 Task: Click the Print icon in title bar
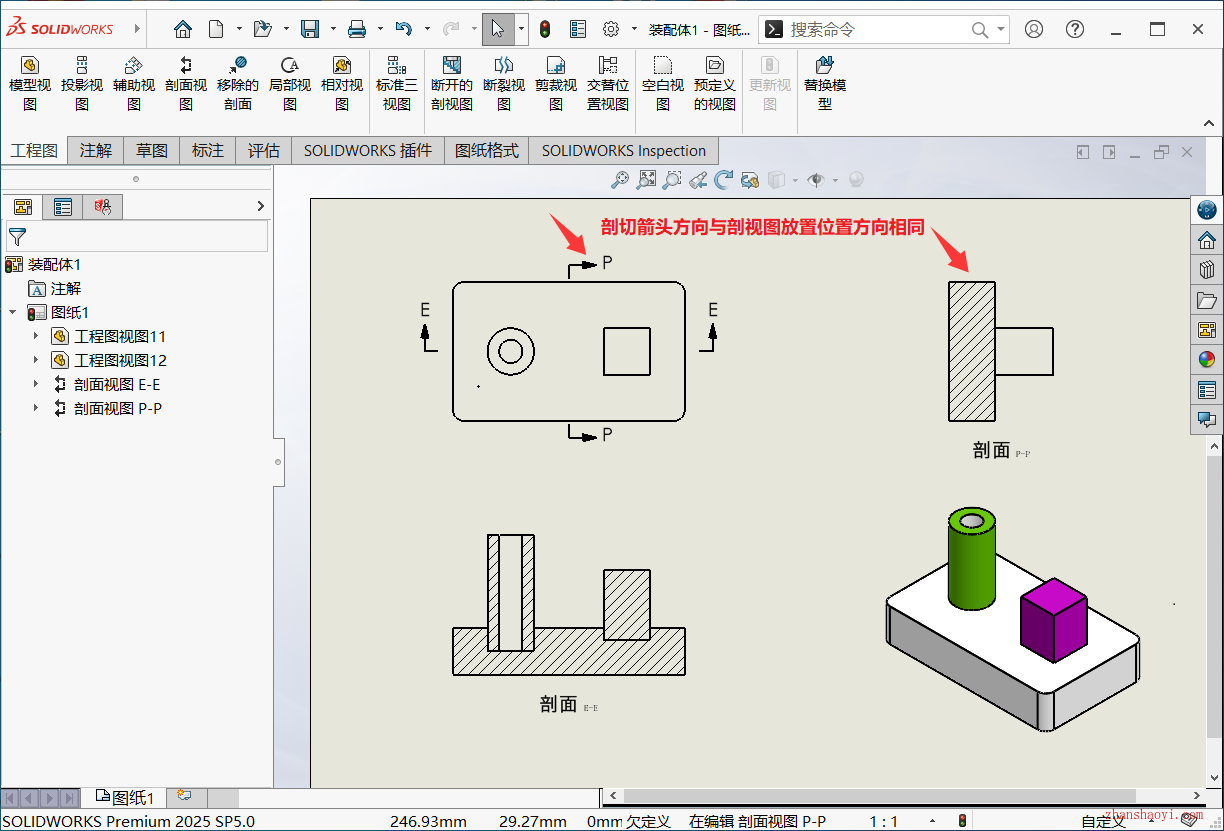[x=357, y=29]
